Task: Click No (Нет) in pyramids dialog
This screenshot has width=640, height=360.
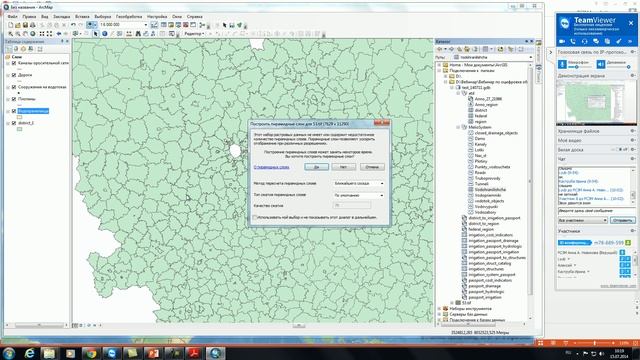Action: (344, 167)
